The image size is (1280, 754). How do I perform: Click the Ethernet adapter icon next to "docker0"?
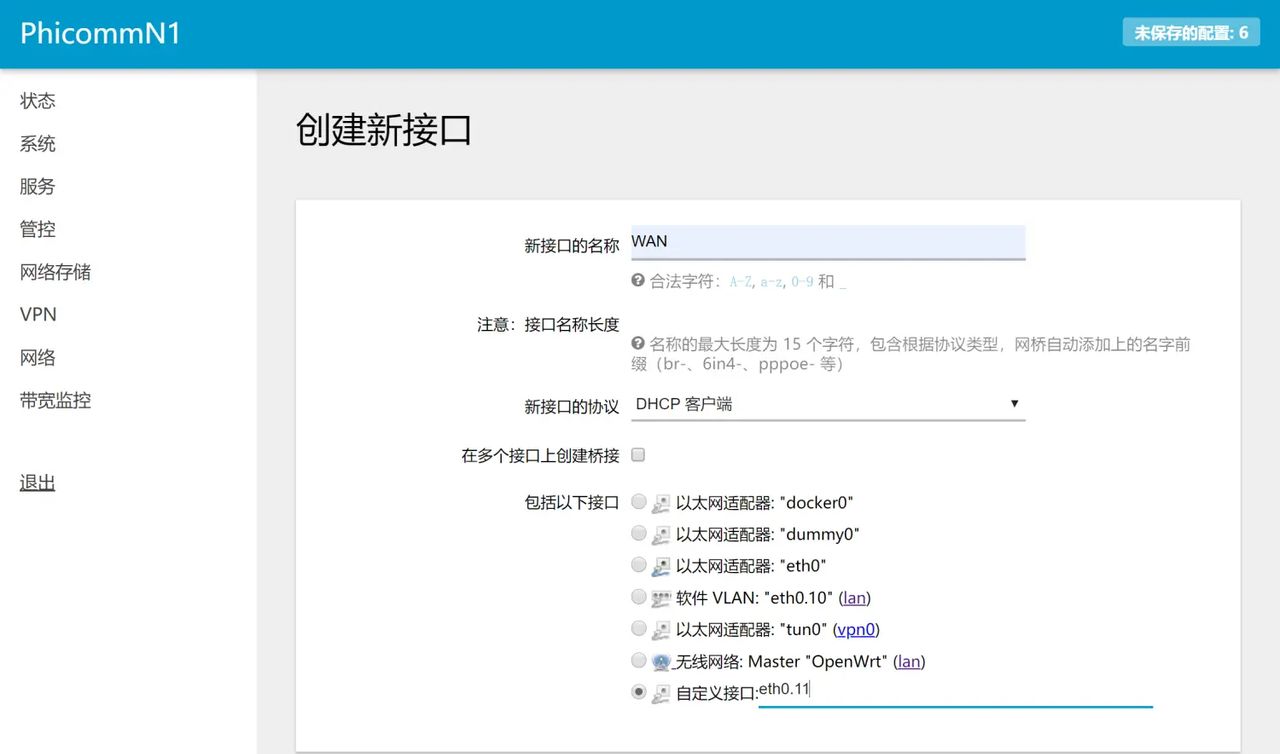(661, 502)
